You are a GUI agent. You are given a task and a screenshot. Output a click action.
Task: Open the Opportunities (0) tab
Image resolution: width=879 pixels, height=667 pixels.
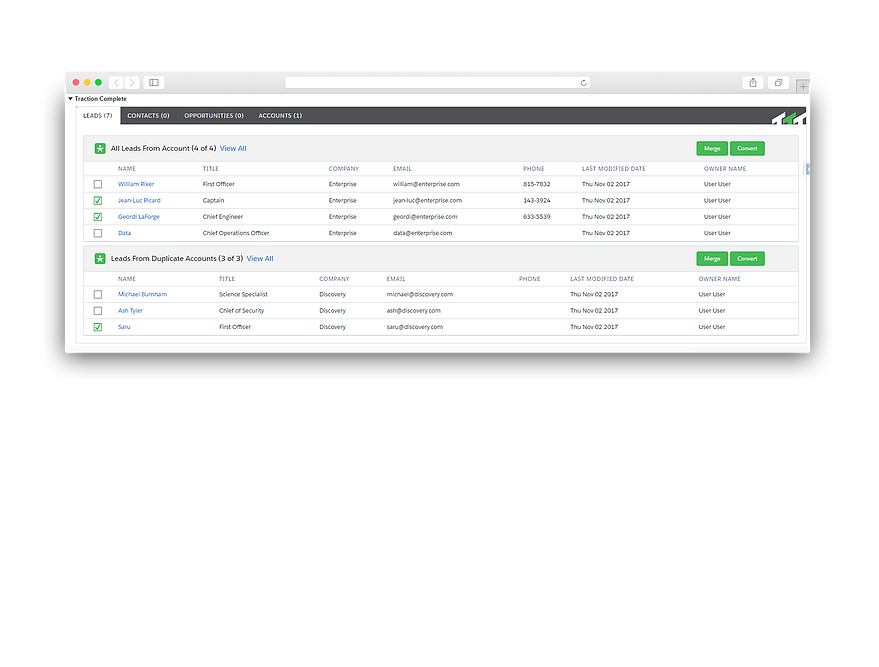coord(214,115)
